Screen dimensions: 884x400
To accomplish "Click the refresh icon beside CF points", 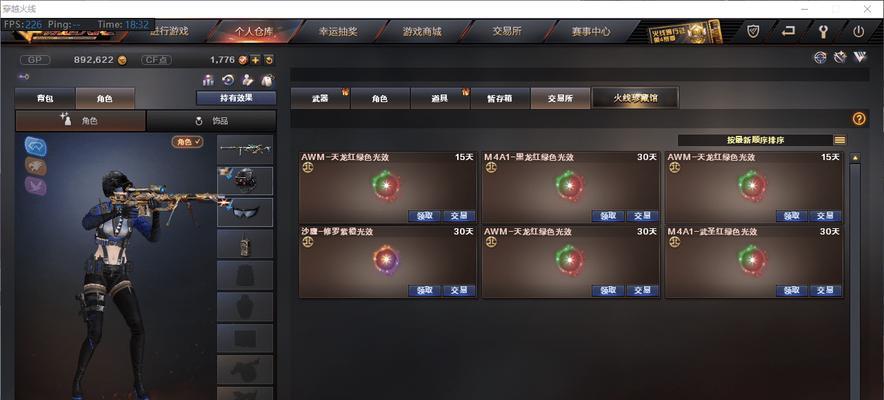I will coord(269,60).
